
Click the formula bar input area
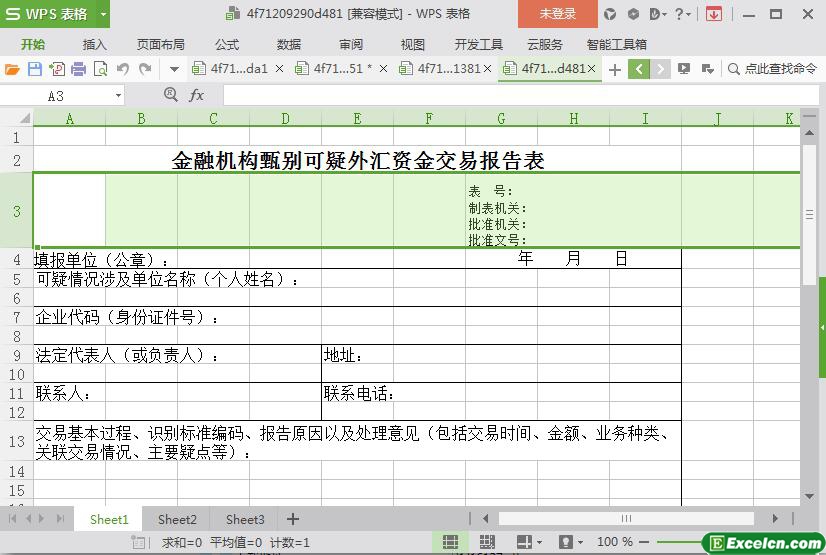click(520, 96)
